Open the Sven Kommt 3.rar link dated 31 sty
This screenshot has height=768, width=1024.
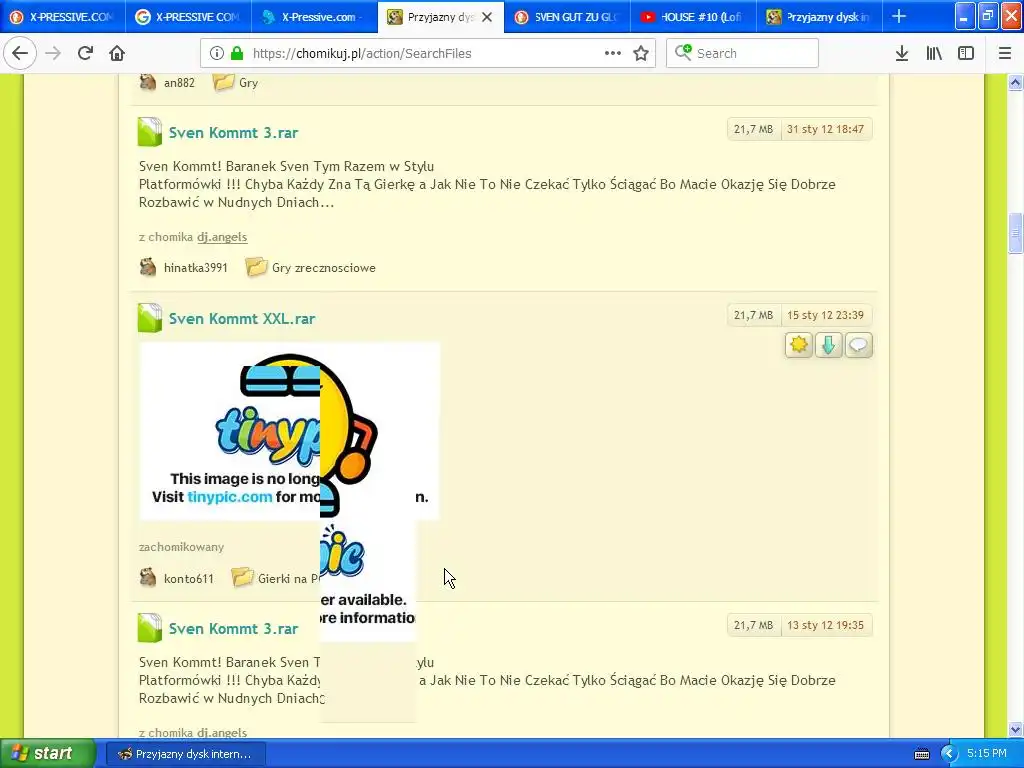pyautogui.click(x=233, y=133)
